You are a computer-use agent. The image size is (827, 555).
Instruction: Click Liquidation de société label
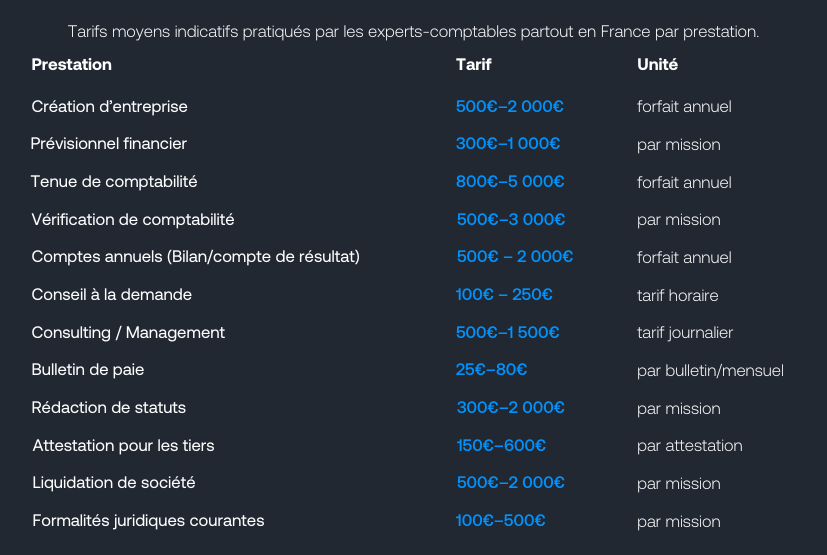pos(114,483)
